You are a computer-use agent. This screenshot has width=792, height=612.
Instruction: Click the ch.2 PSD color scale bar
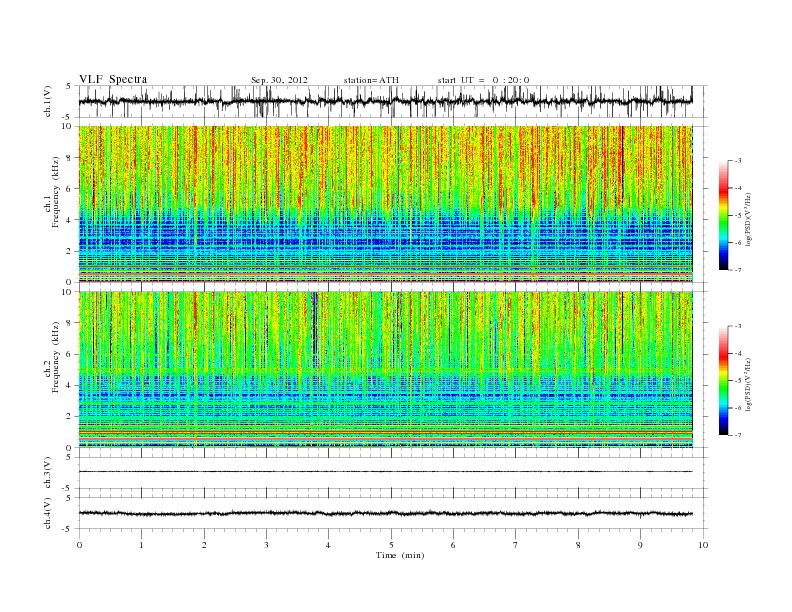pyautogui.click(x=724, y=381)
